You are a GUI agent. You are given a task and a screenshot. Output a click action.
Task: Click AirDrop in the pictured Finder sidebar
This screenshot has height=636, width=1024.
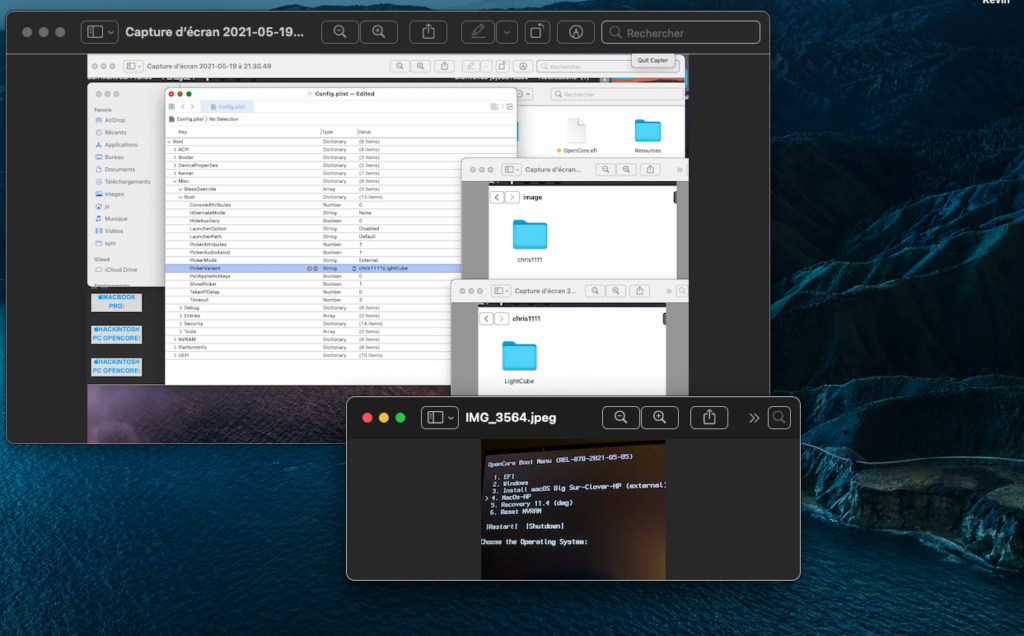(x=115, y=120)
